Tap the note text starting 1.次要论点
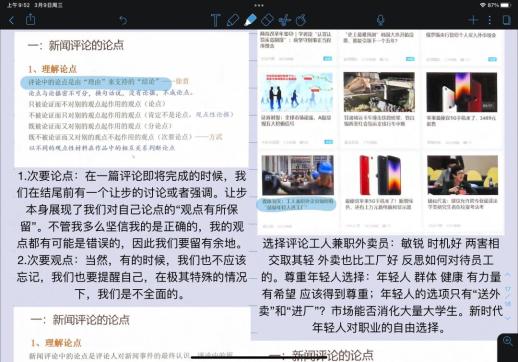The width and height of the screenshot is (518, 362). click(132, 209)
